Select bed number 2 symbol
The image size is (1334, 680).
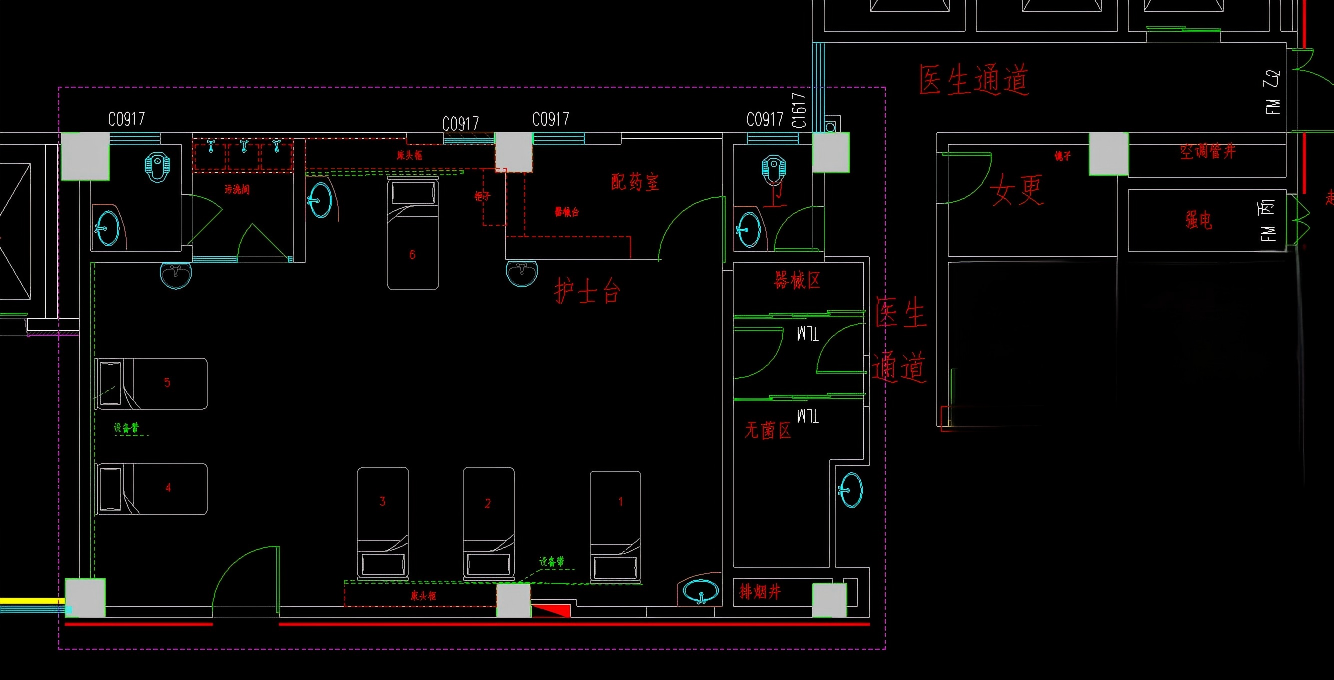tap(488, 523)
